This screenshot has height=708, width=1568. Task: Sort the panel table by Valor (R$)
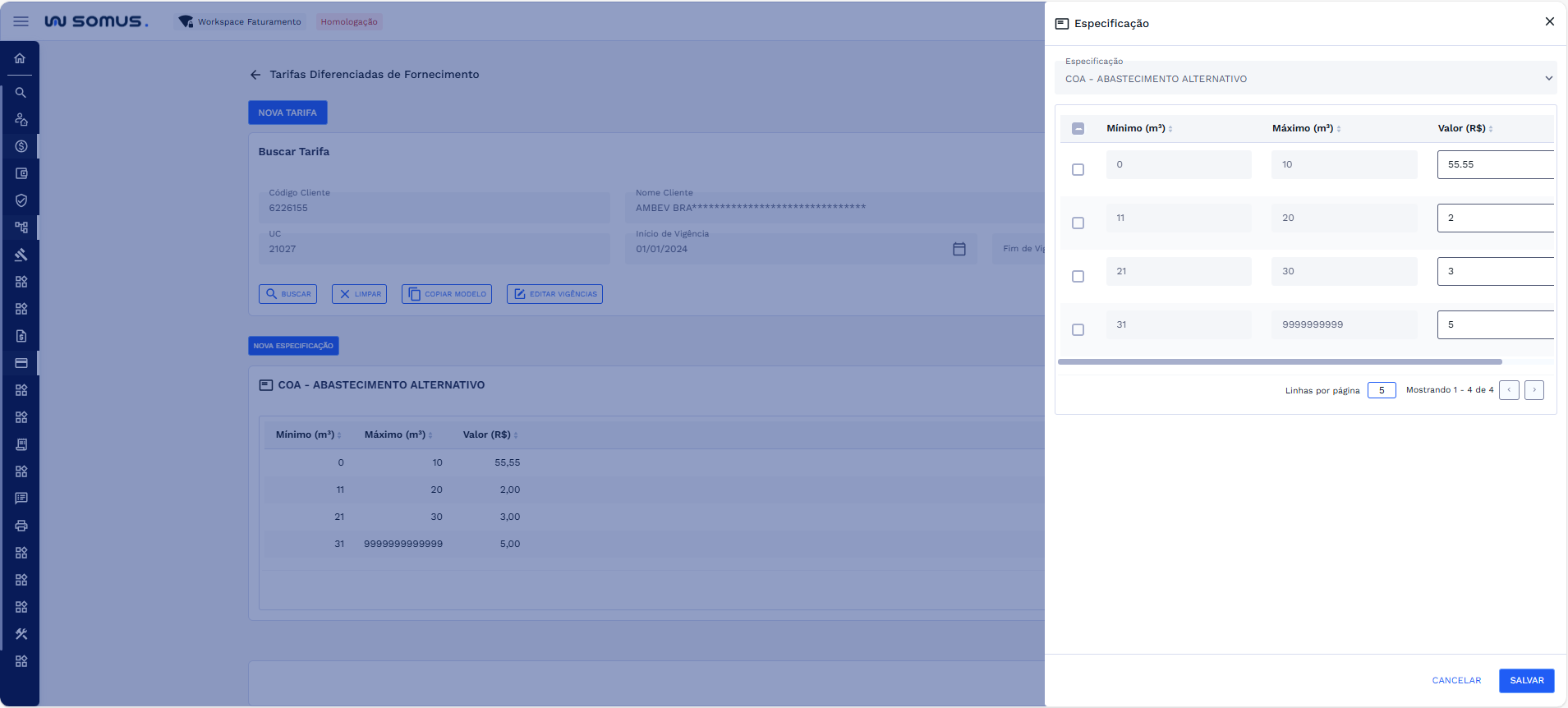coord(1464,129)
